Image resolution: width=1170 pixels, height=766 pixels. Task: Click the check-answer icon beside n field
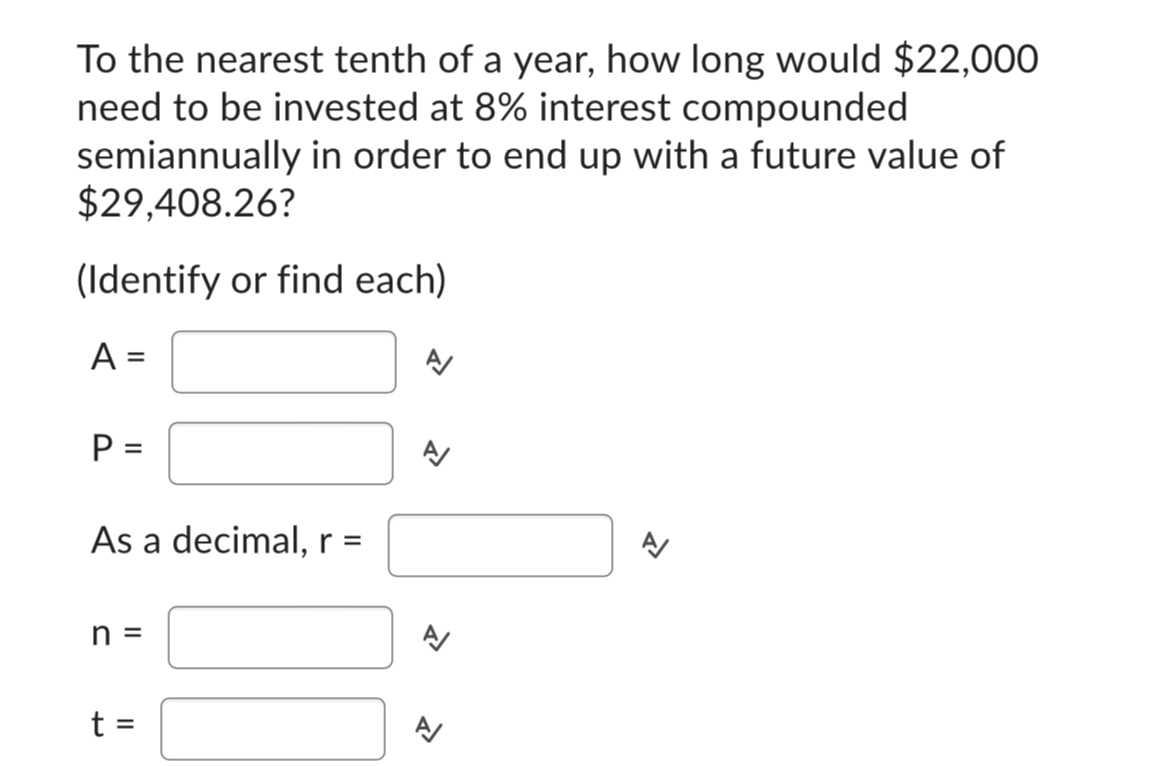point(436,637)
